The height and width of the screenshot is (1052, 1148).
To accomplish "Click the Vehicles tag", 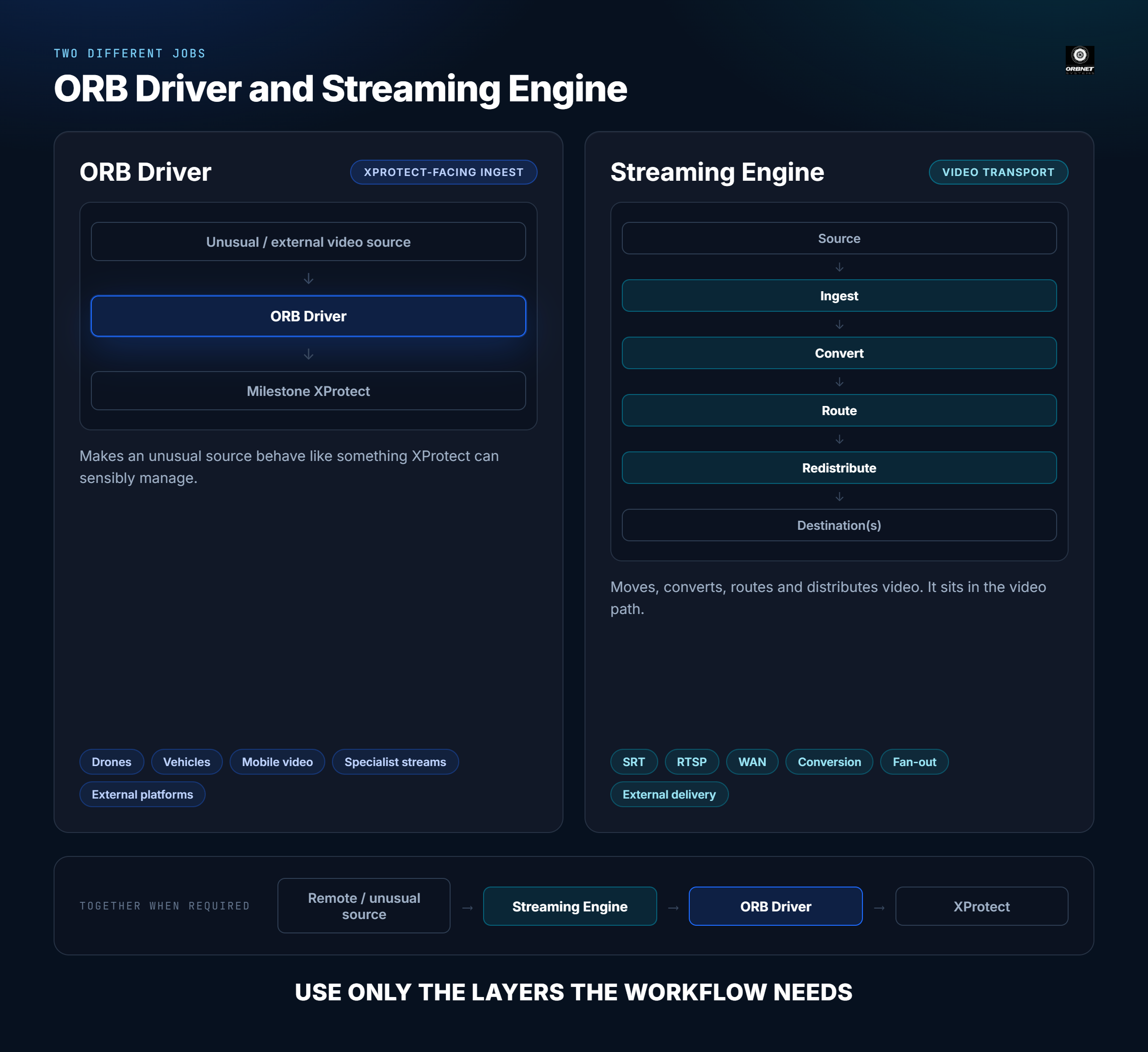I will tap(187, 762).
